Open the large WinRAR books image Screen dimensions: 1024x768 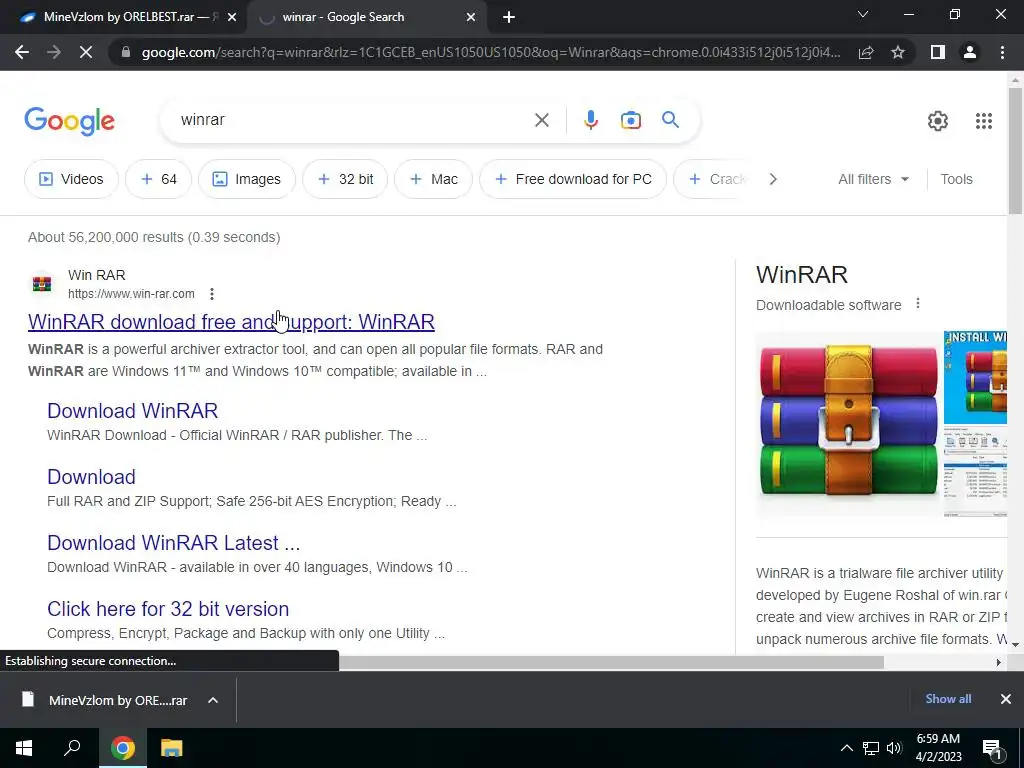(x=848, y=424)
